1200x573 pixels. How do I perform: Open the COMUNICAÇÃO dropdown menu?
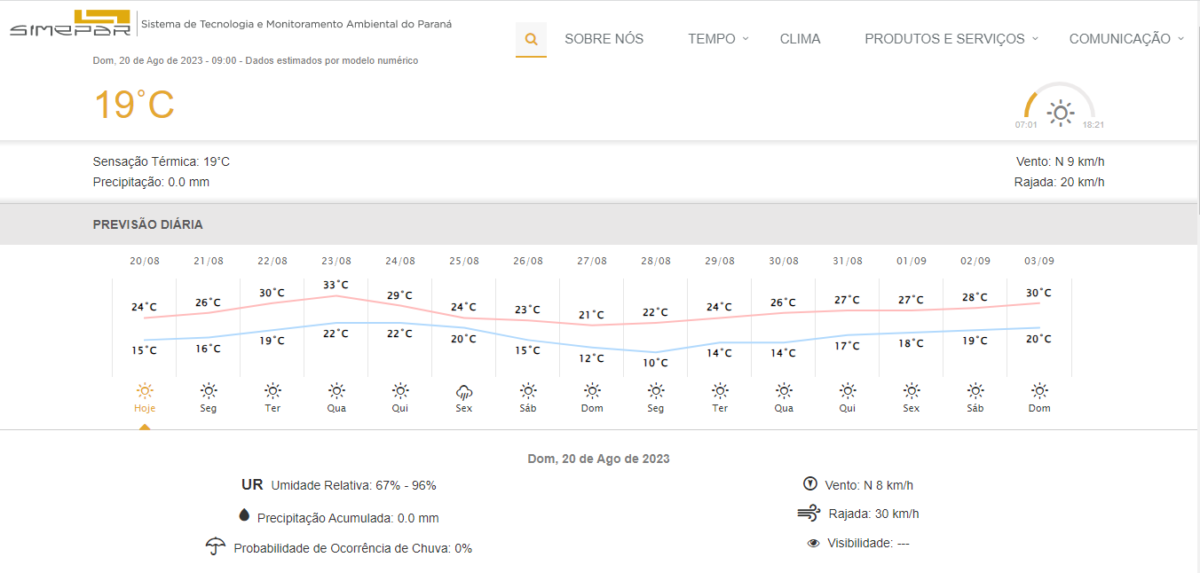pyautogui.click(x=1126, y=39)
